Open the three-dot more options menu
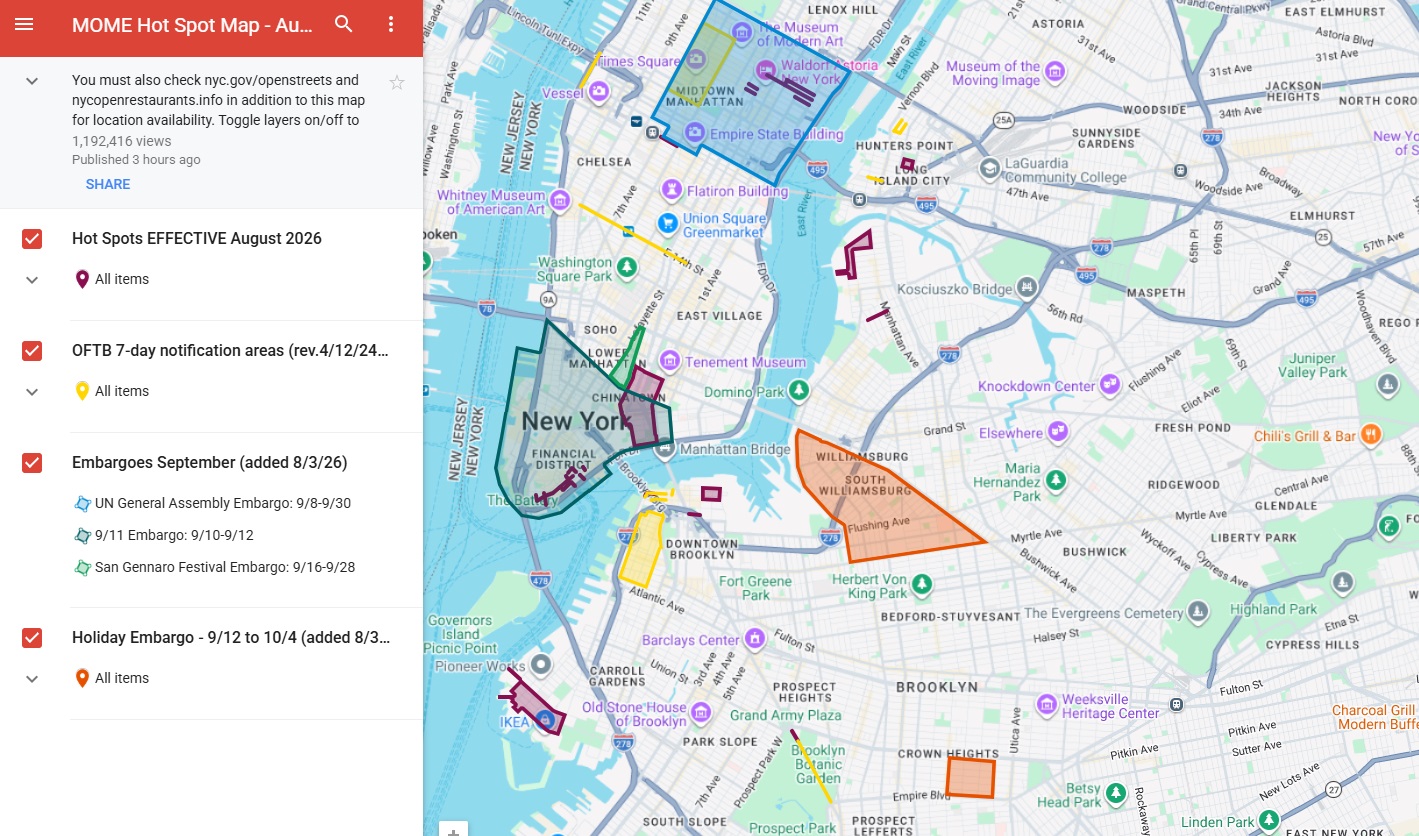 pyautogui.click(x=391, y=24)
